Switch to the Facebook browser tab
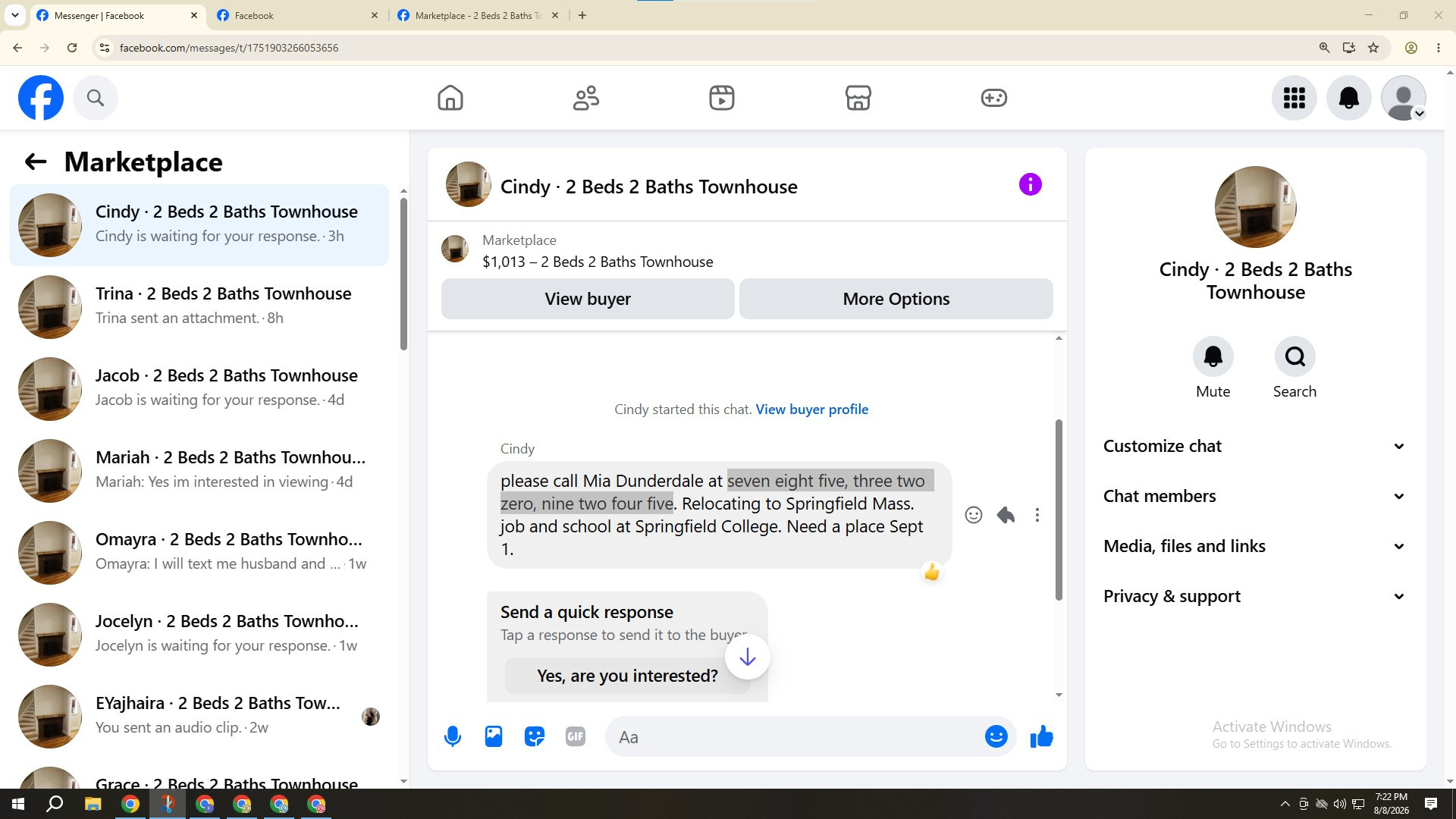 (x=297, y=15)
